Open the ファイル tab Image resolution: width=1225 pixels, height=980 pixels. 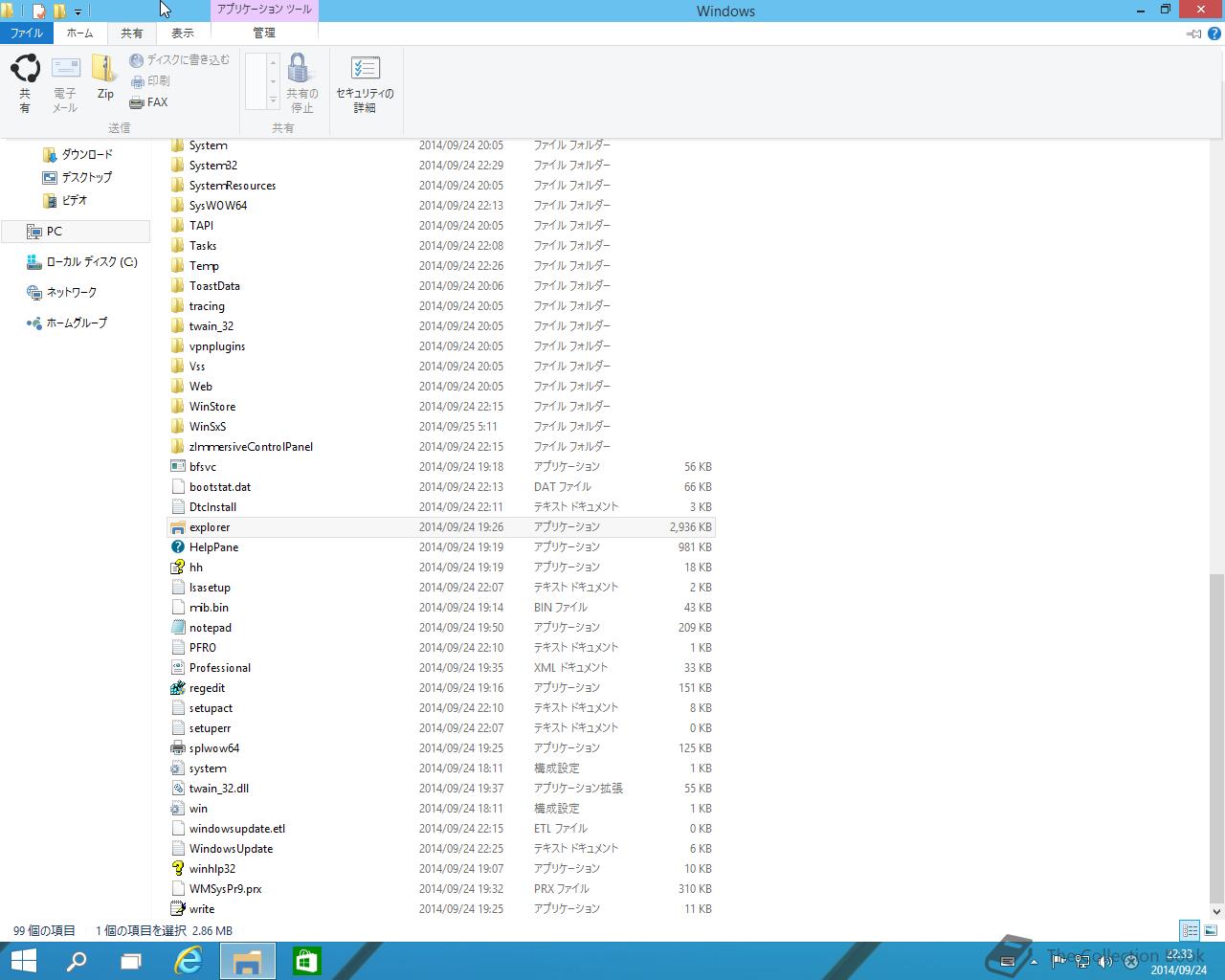(27, 33)
